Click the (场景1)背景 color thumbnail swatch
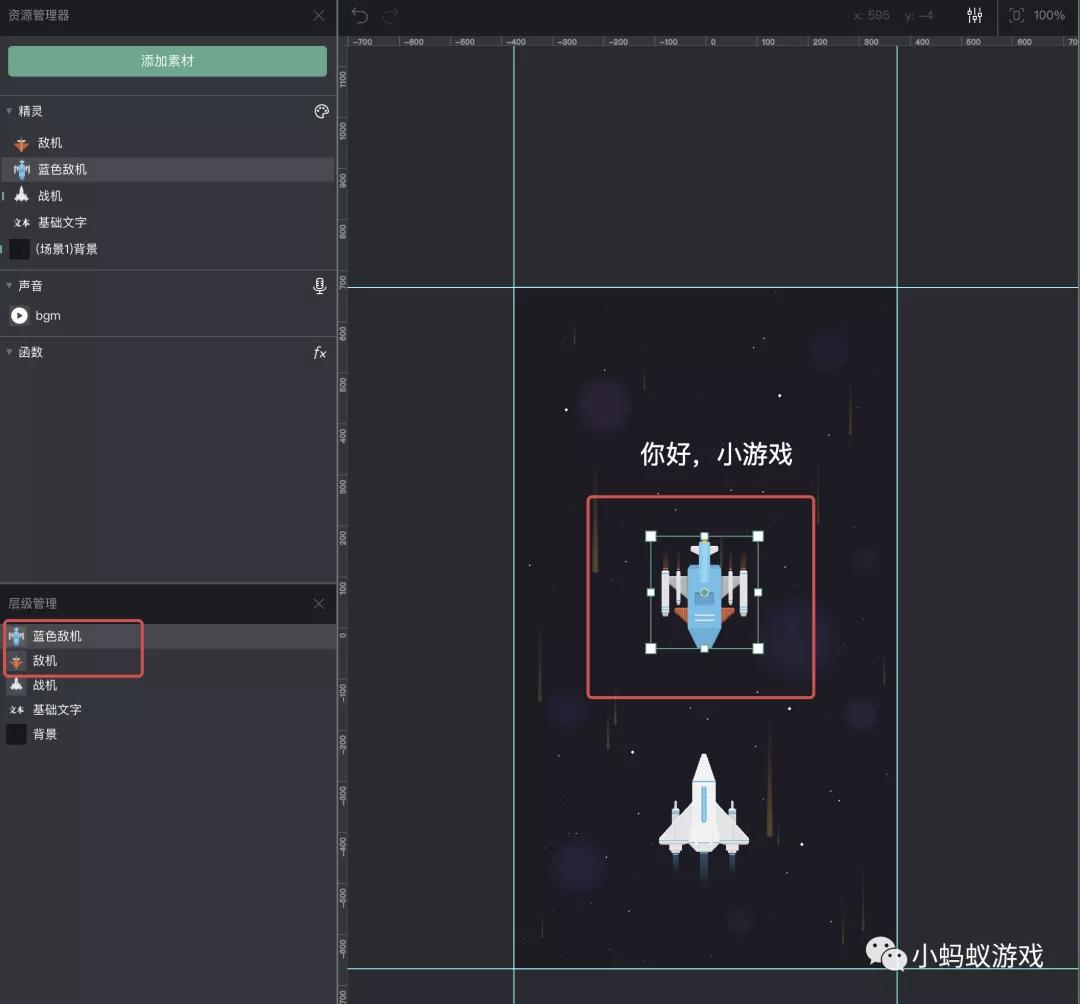The height and width of the screenshot is (1004, 1080). tap(18, 249)
